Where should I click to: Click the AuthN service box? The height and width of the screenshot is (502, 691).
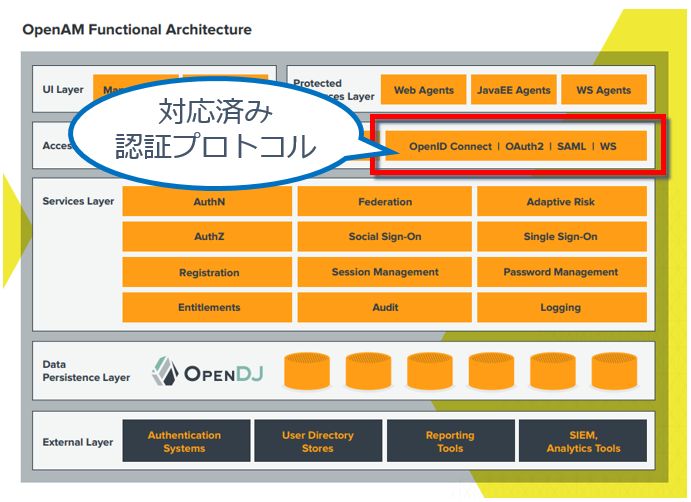pyautogui.click(x=207, y=201)
